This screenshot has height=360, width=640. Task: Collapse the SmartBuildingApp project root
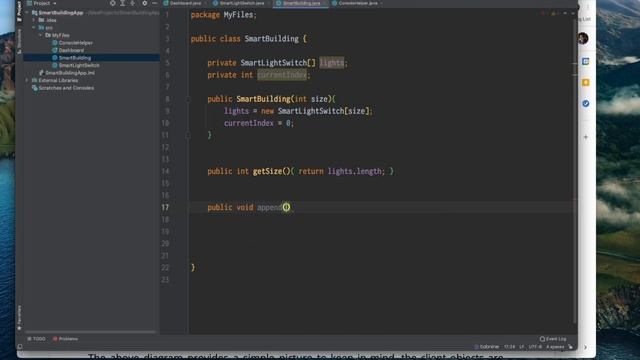pyautogui.click(x=27, y=13)
